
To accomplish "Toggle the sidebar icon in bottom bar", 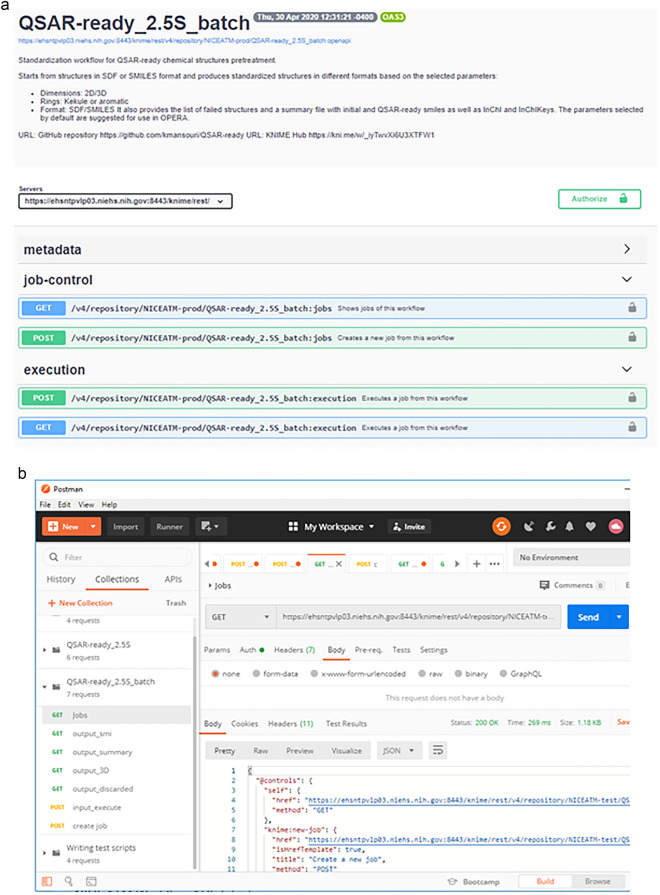I will pyautogui.click(x=47, y=881).
